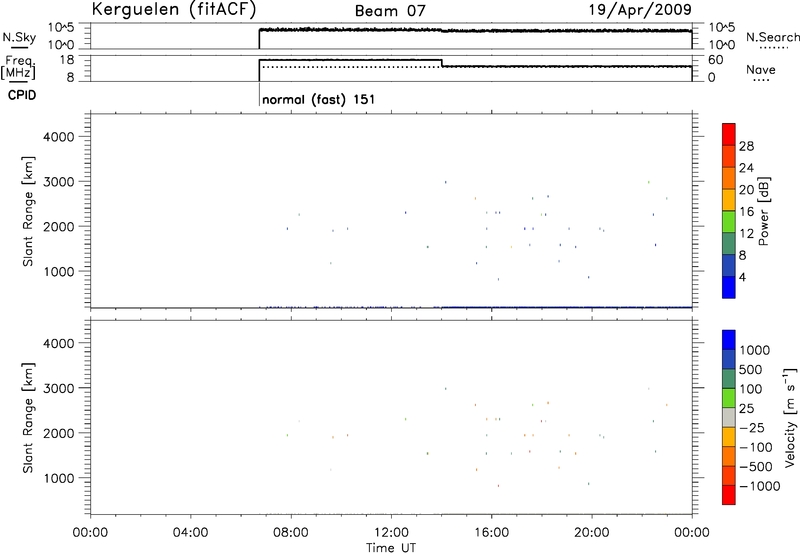The width and height of the screenshot is (800, 554).
Task: Select the 'Beam 07' heading
Action: (390, 11)
